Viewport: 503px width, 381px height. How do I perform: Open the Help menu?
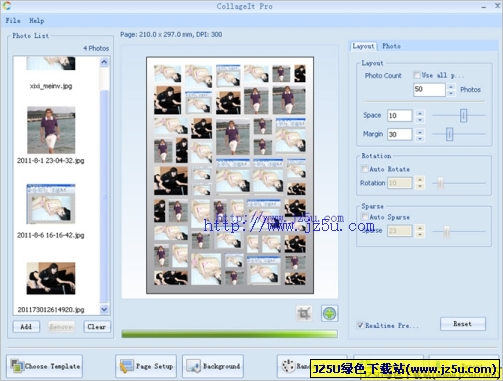tap(36, 20)
